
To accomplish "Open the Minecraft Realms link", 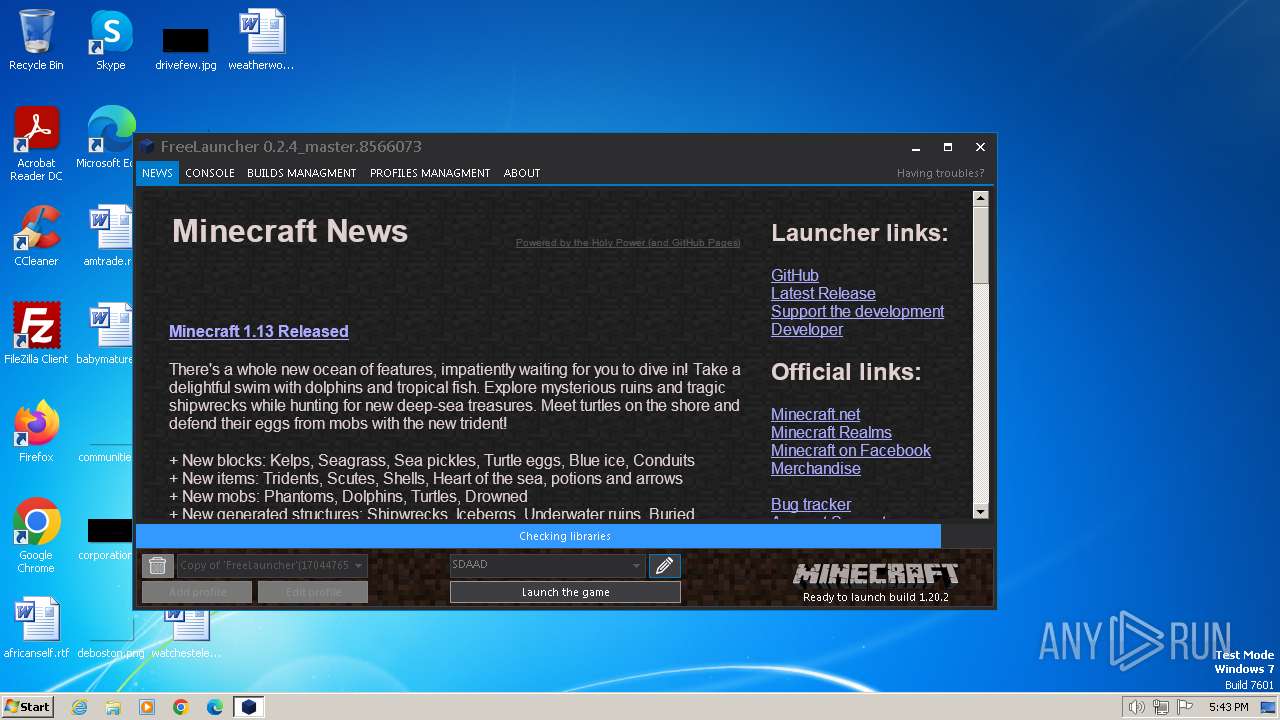I will pyautogui.click(x=831, y=432).
